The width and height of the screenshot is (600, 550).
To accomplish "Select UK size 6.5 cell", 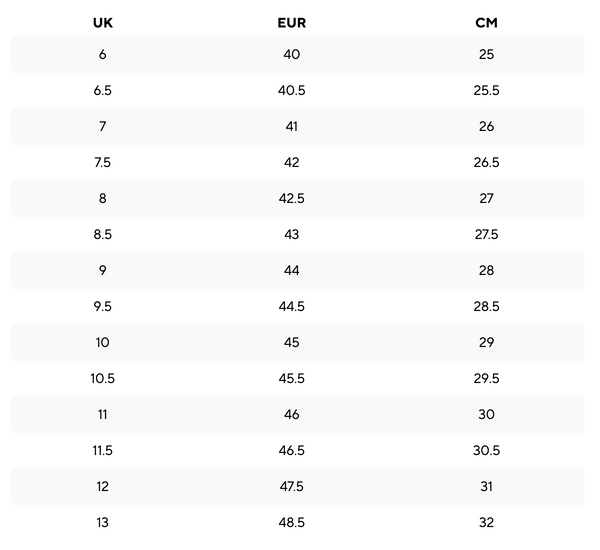I will [103, 90].
